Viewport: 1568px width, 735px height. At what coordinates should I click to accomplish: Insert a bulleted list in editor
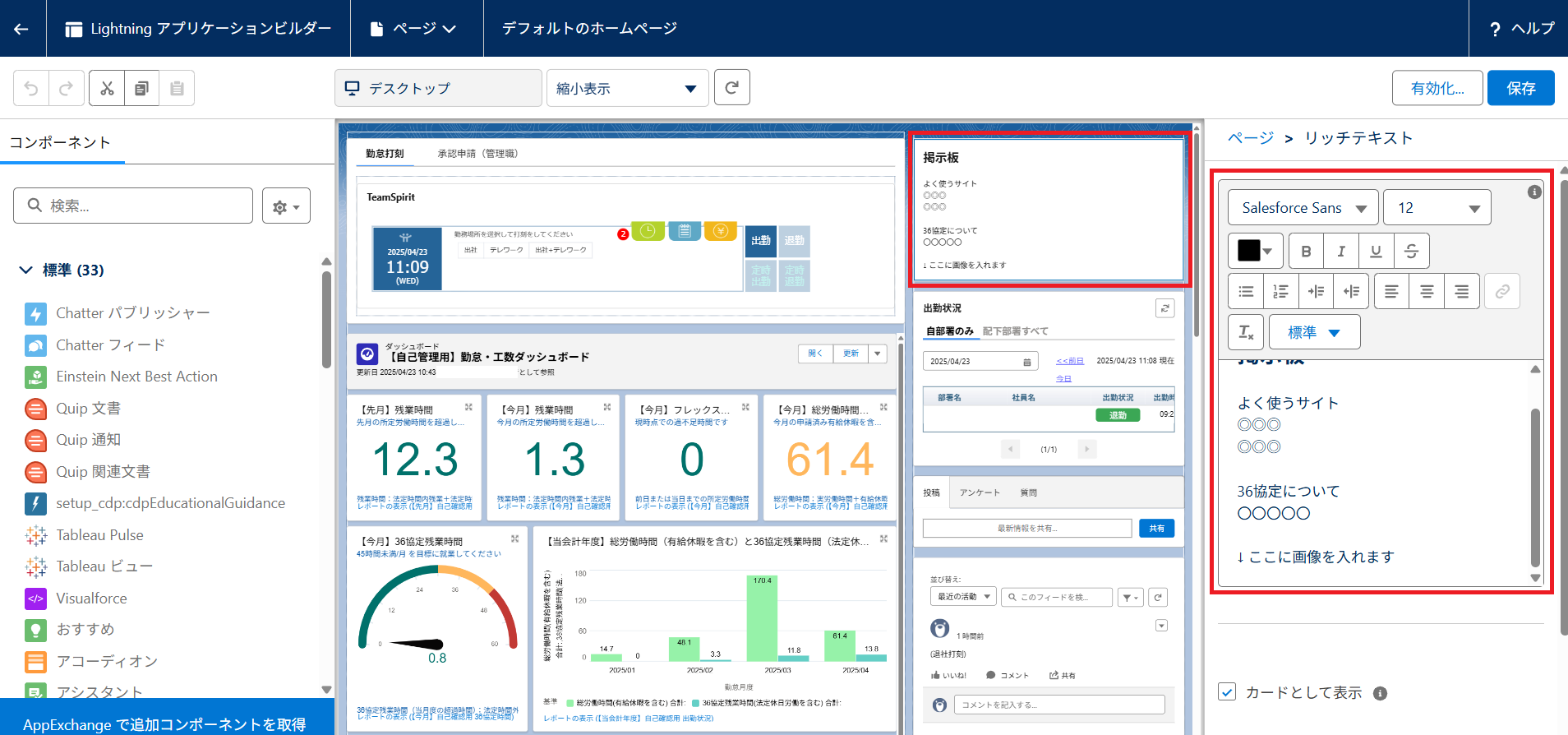coord(1246,291)
